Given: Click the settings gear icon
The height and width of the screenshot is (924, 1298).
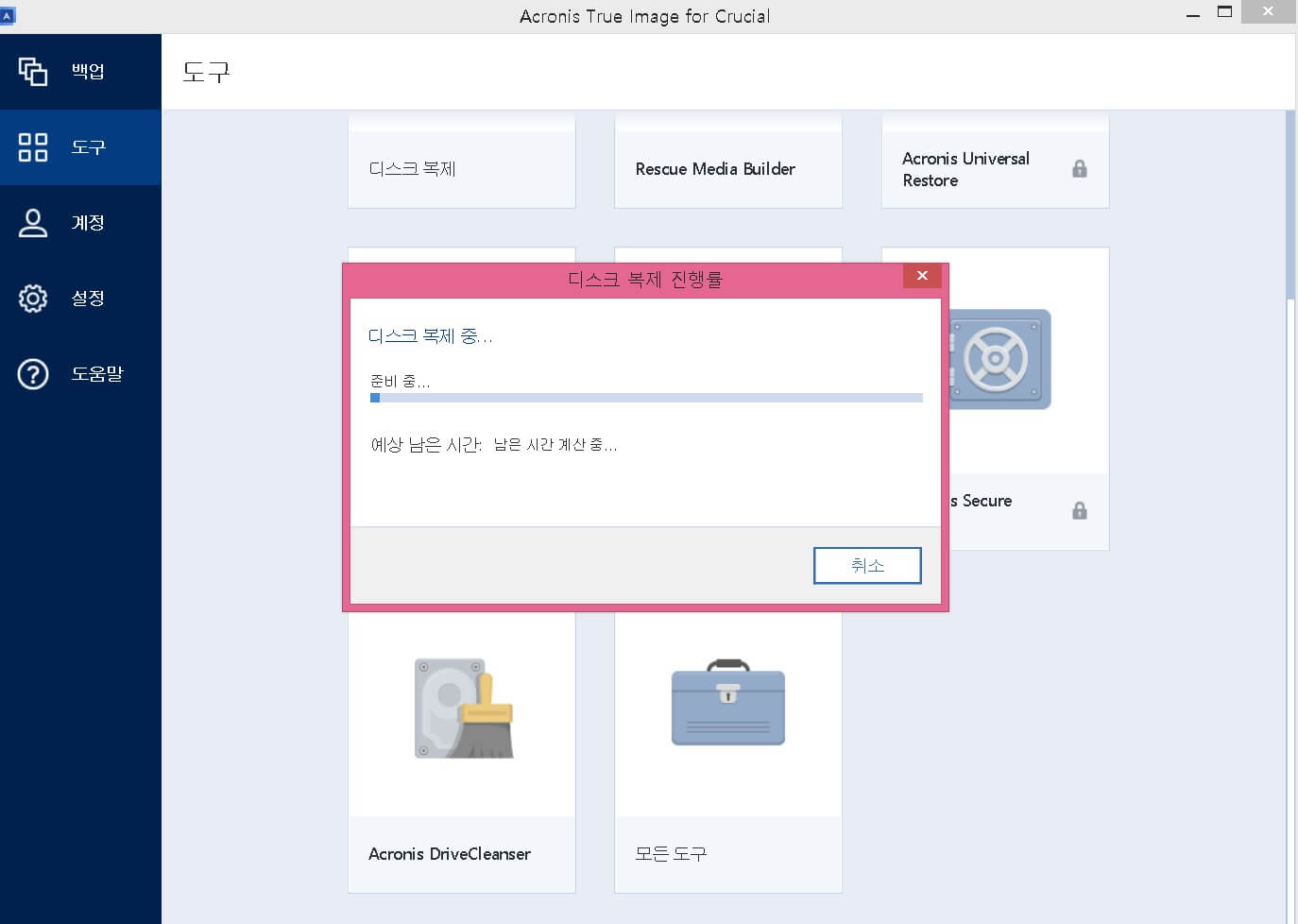Looking at the screenshot, I should 33,299.
